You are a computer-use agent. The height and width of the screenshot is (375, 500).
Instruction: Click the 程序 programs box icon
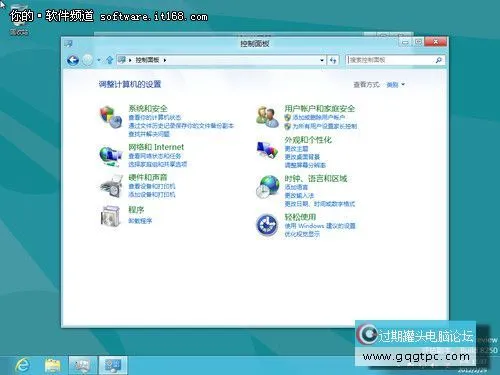pos(110,216)
